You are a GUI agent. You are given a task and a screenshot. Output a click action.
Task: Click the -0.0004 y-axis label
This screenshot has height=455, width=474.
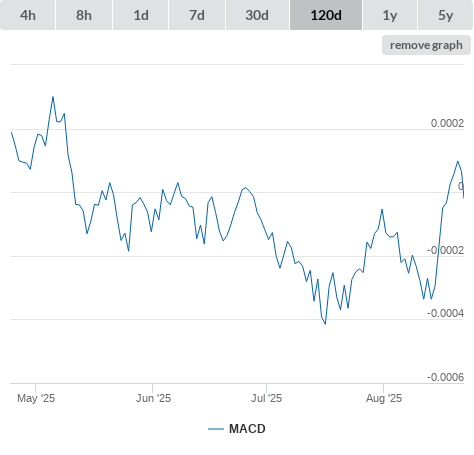coord(445,313)
